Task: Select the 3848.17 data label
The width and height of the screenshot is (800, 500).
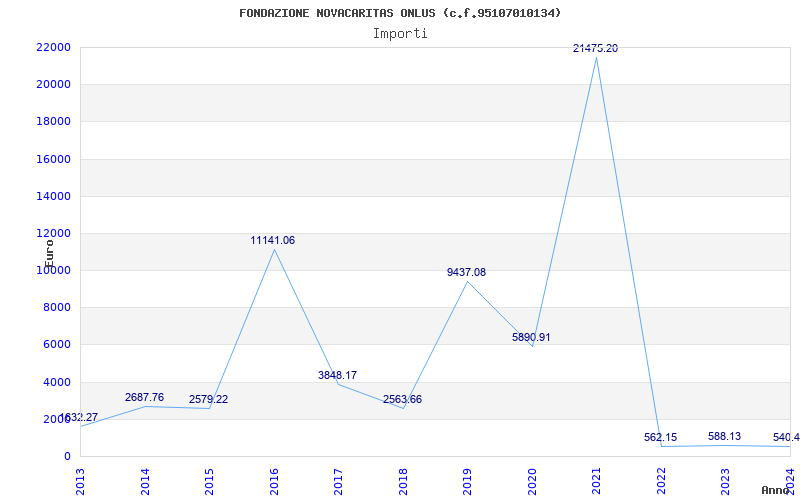Action: coord(337,376)
